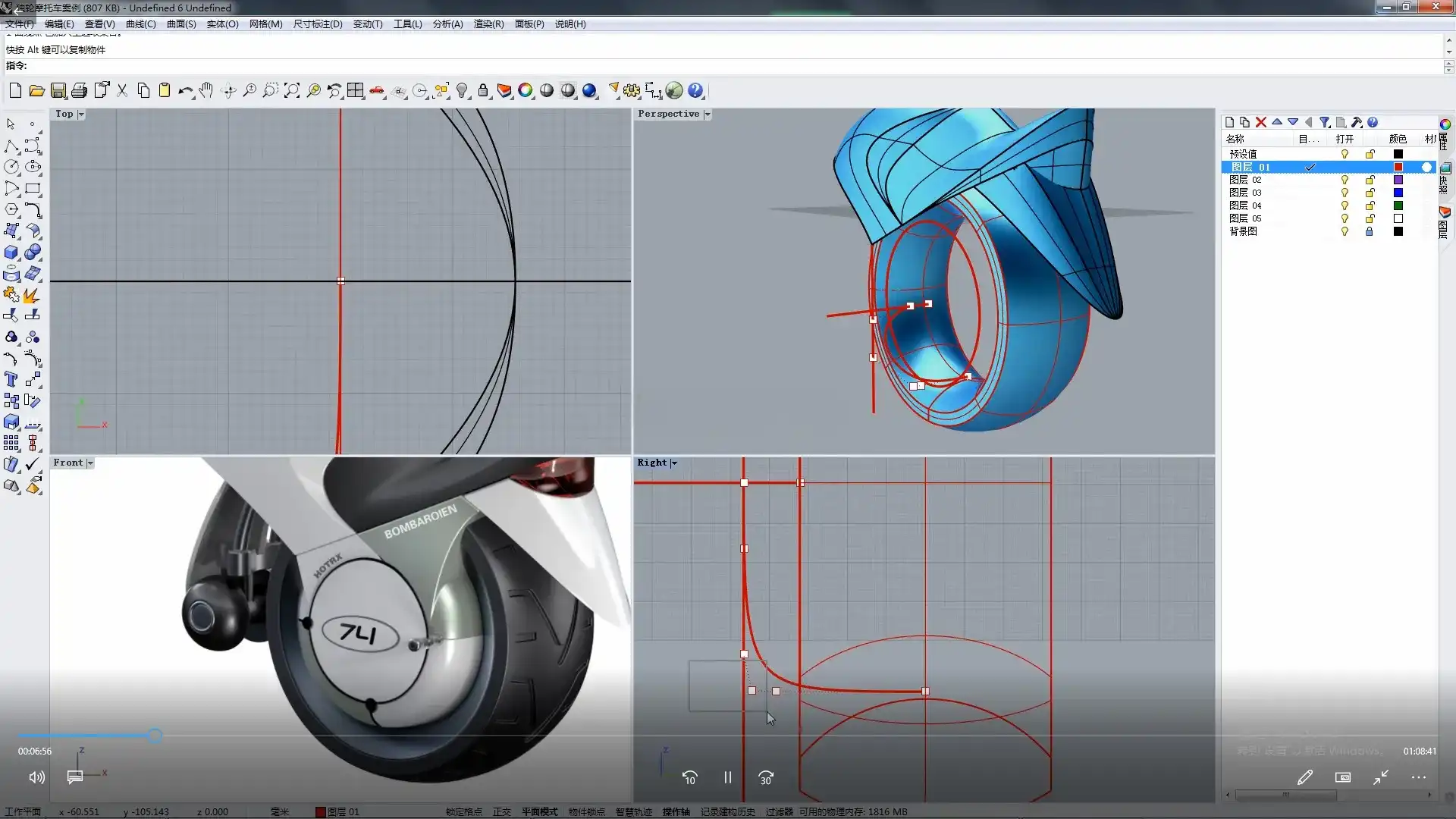Click the Save file toolbar icon
This screenshot has width=1456, height=819.
click(x=58, y=91)
